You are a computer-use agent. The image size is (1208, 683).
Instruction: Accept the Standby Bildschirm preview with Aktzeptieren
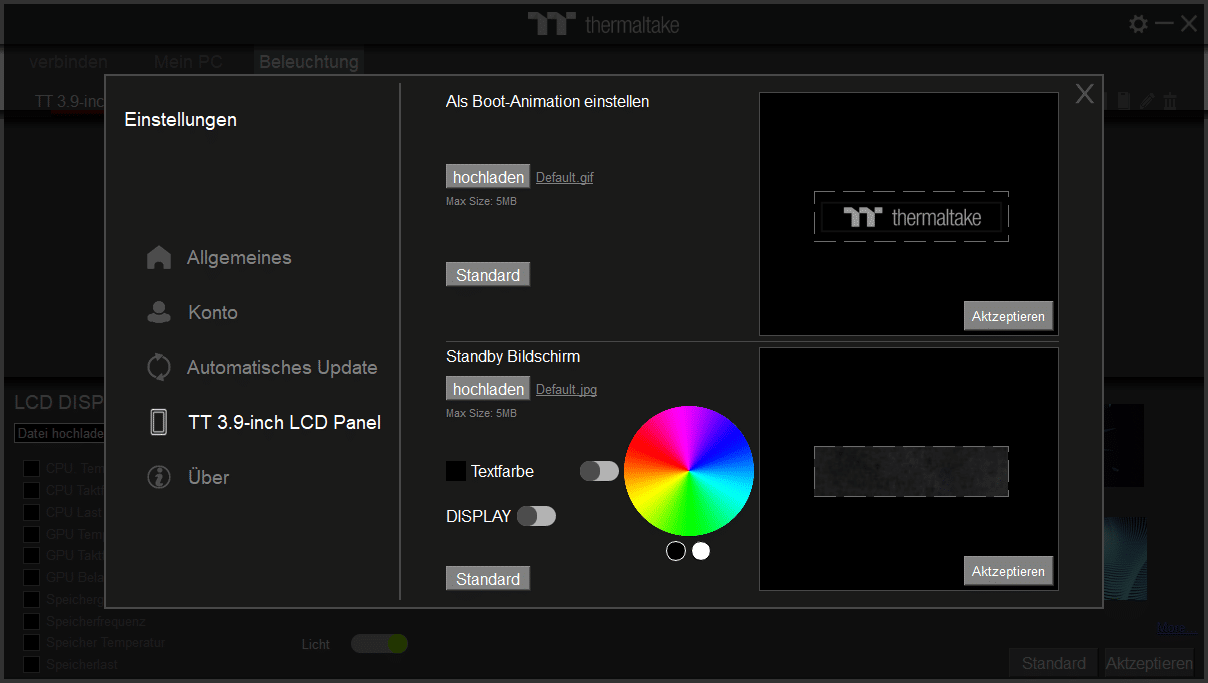pyautogui.click(x=1008, y=571)
